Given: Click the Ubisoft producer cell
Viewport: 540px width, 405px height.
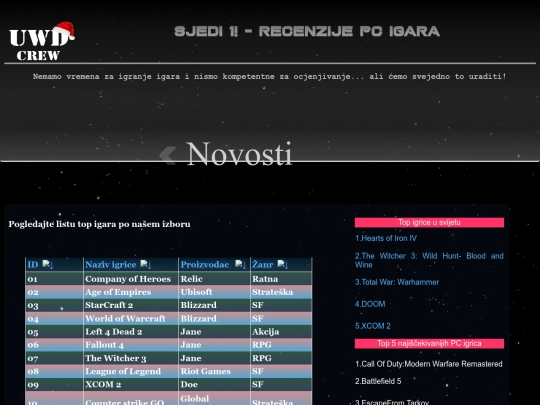Looking at the screenshot, I should [214, 292].
